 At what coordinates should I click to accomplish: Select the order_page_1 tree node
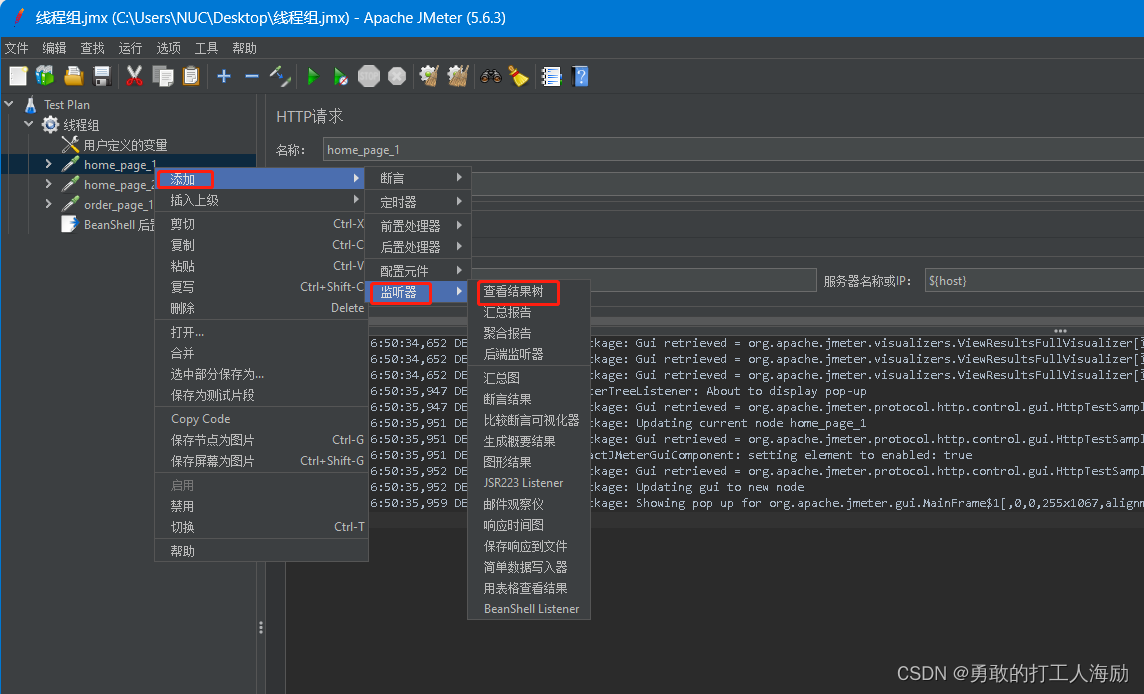click(x=118, y=204)
